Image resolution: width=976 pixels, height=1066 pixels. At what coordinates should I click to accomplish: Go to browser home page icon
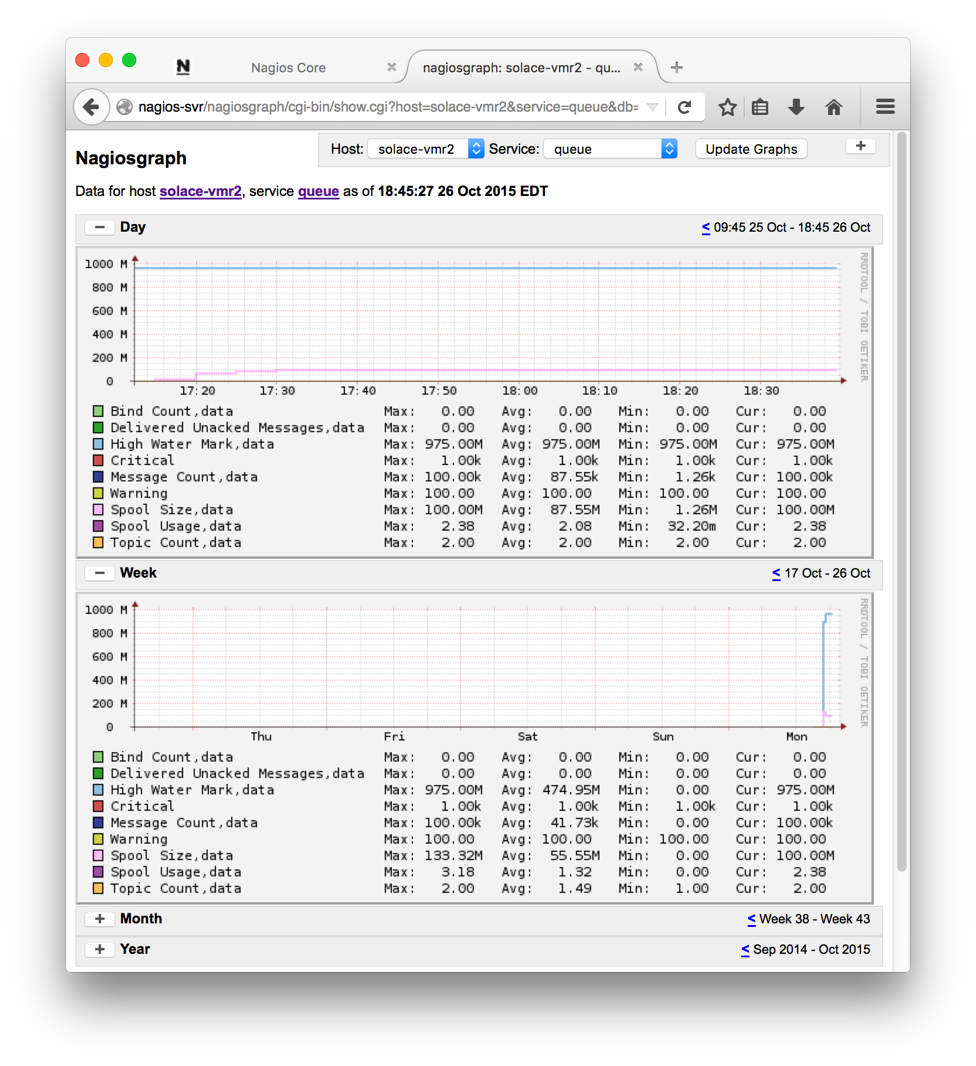(x=833, y=107)
